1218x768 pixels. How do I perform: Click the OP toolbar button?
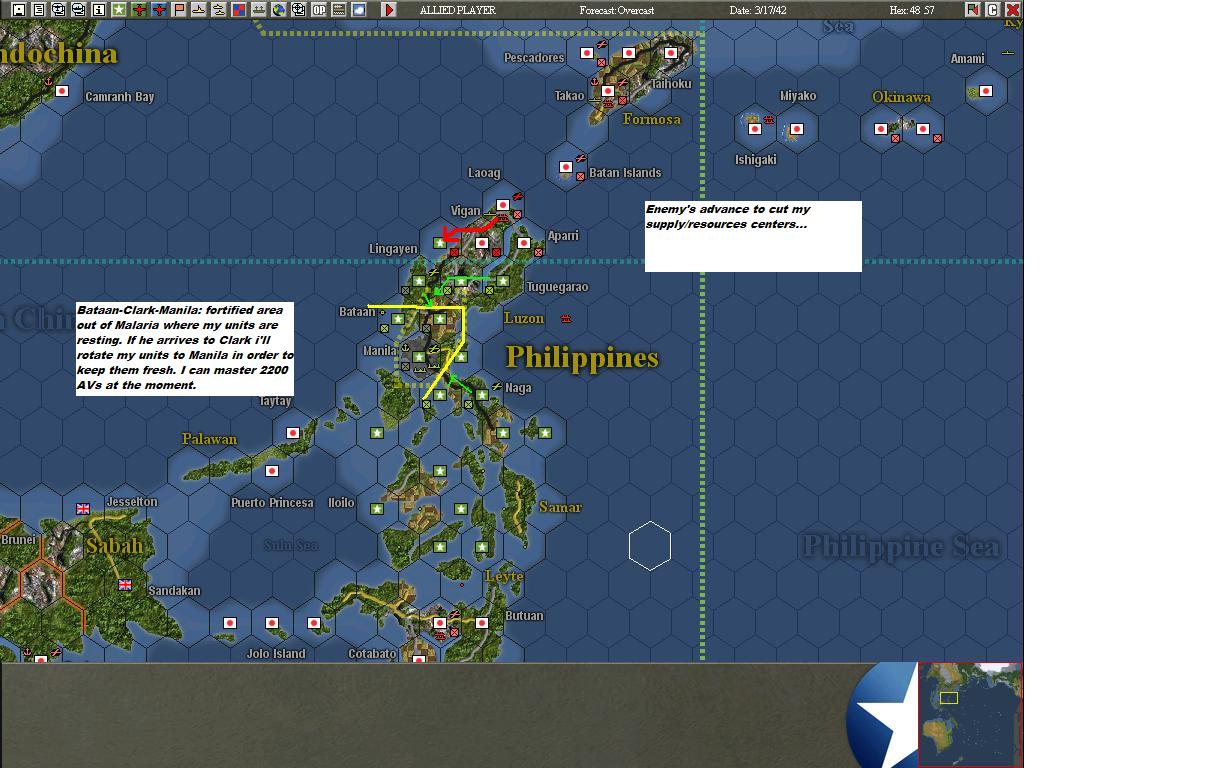tap(319, 9)
